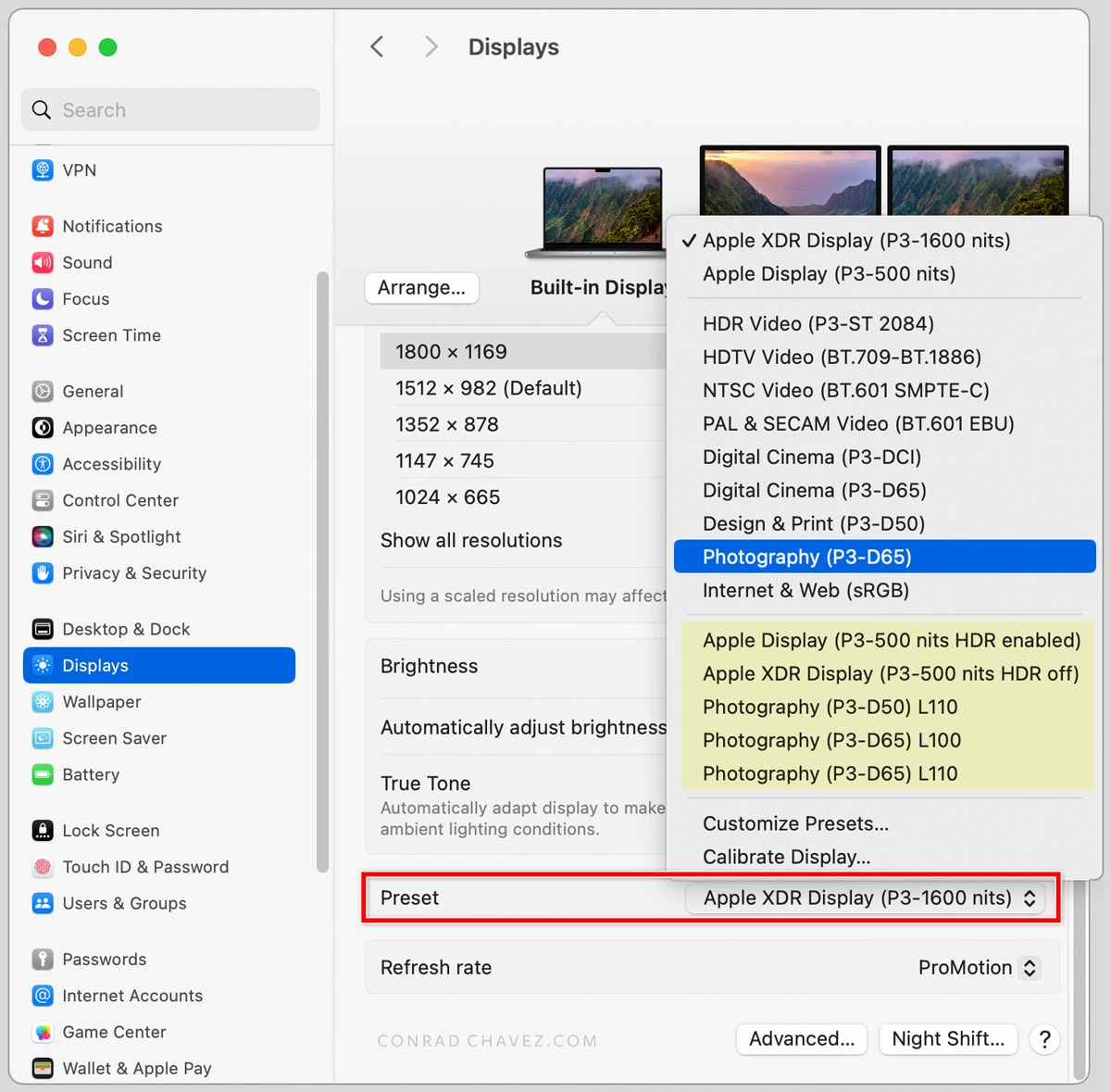Open the Advanced… display options
The image size is (1111, 1092).
(x=802, y=1039)
